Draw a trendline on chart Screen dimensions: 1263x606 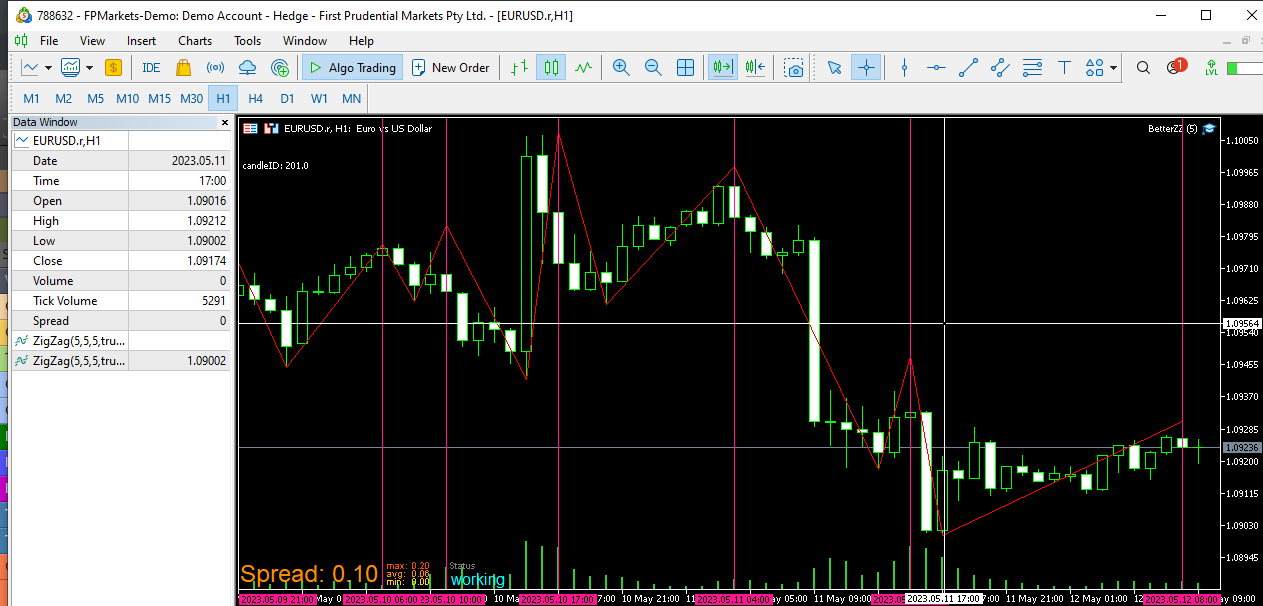tap(968, 68)
